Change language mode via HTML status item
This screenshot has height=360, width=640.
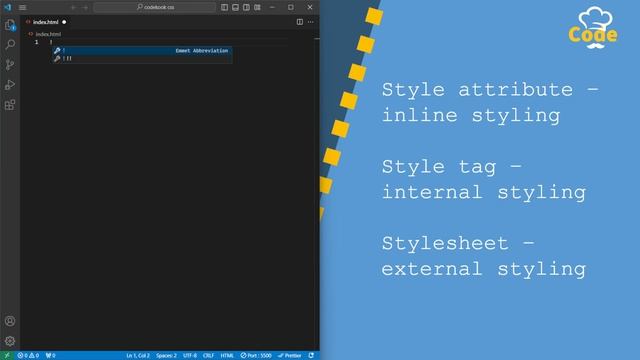point(227,356)
